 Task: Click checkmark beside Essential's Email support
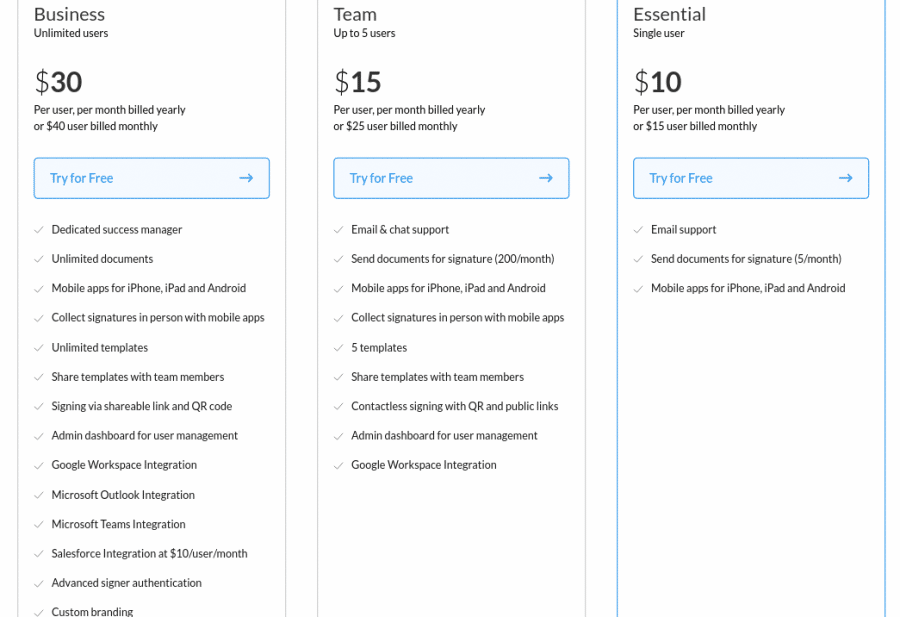(638, 230)
